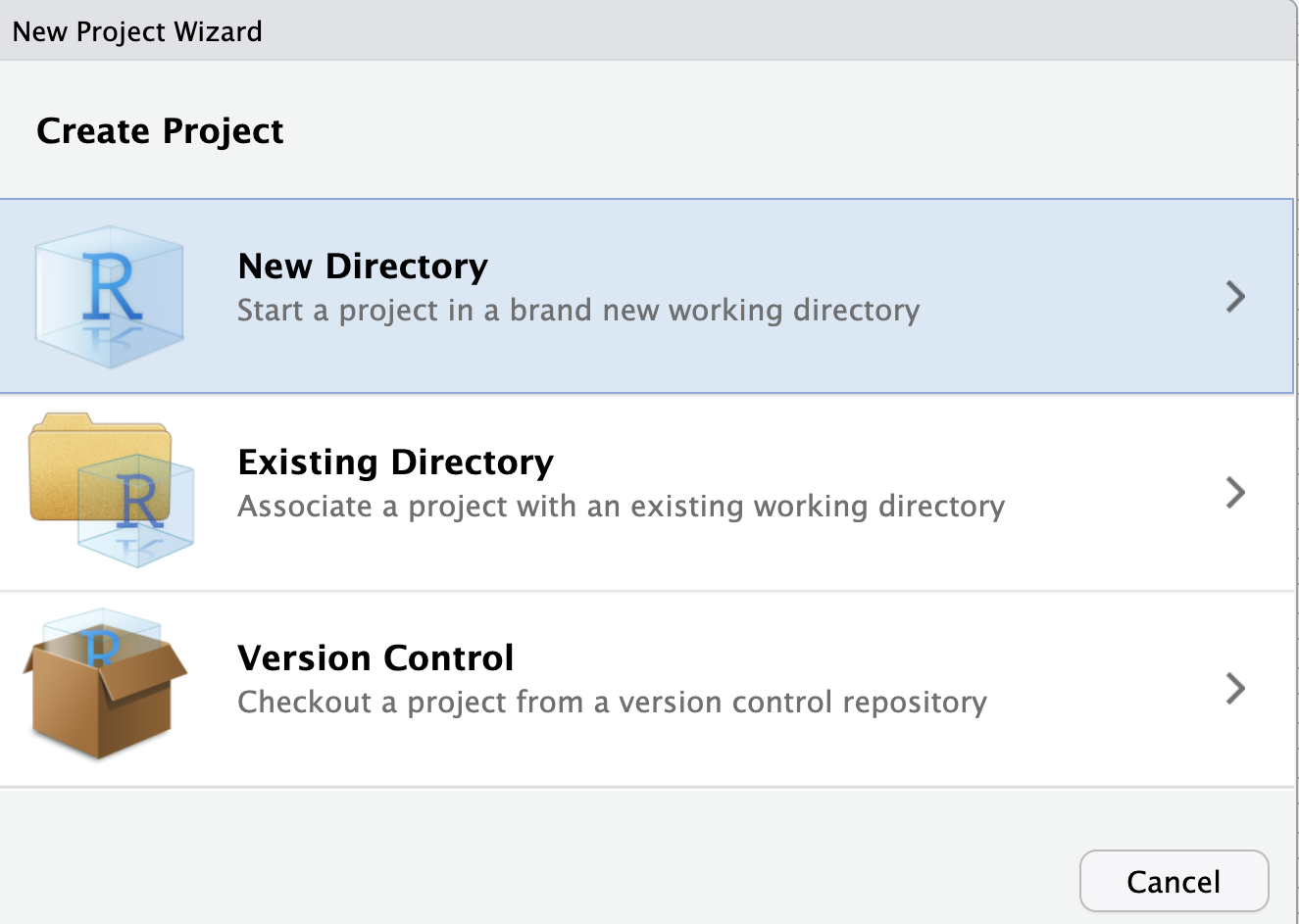Choose the Existing Directory option title
The height and width of the screenshot is (924, 1299).
tap(395, 462)
